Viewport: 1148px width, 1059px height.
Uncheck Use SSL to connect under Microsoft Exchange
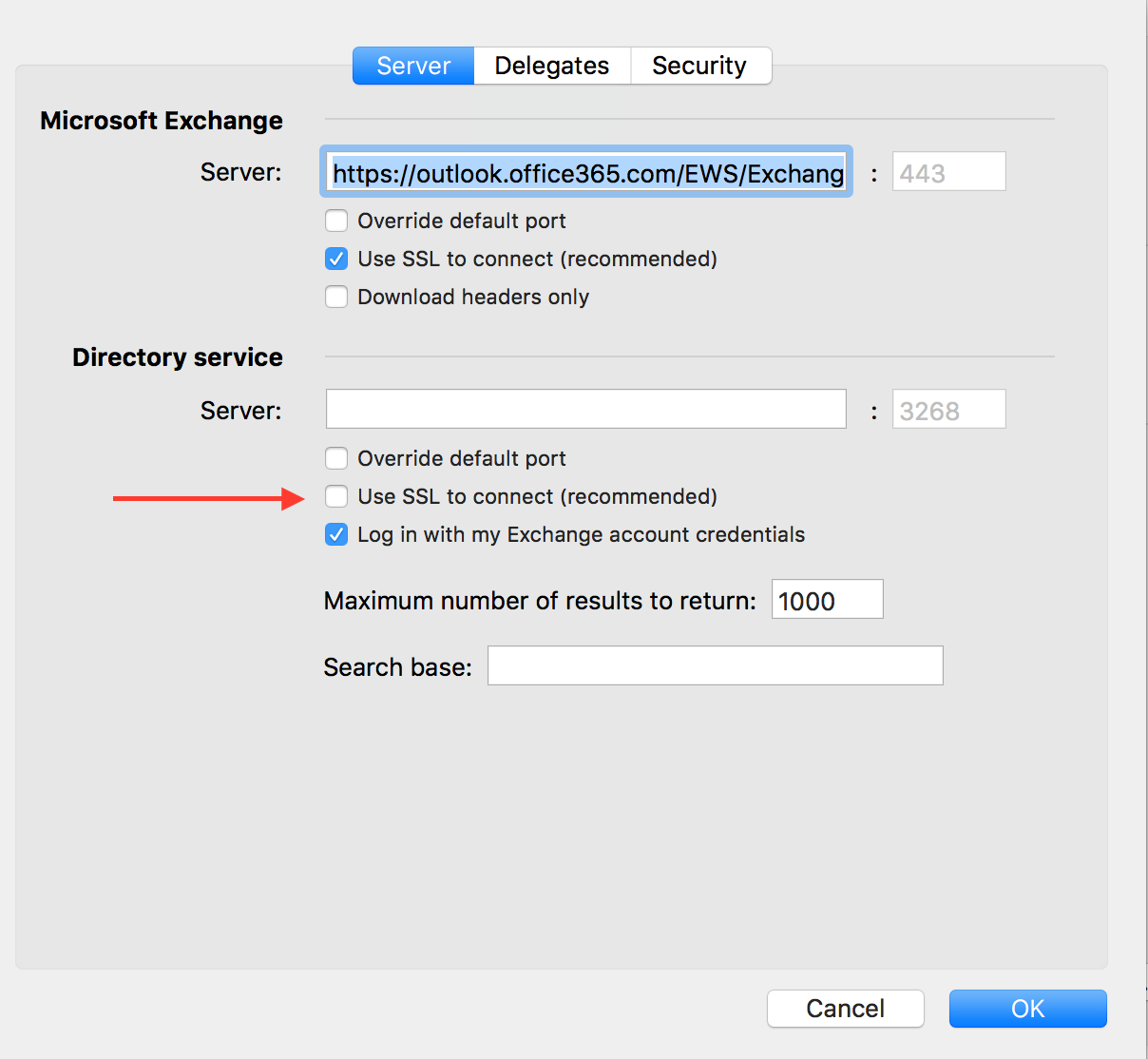click(x=336, y=259)
